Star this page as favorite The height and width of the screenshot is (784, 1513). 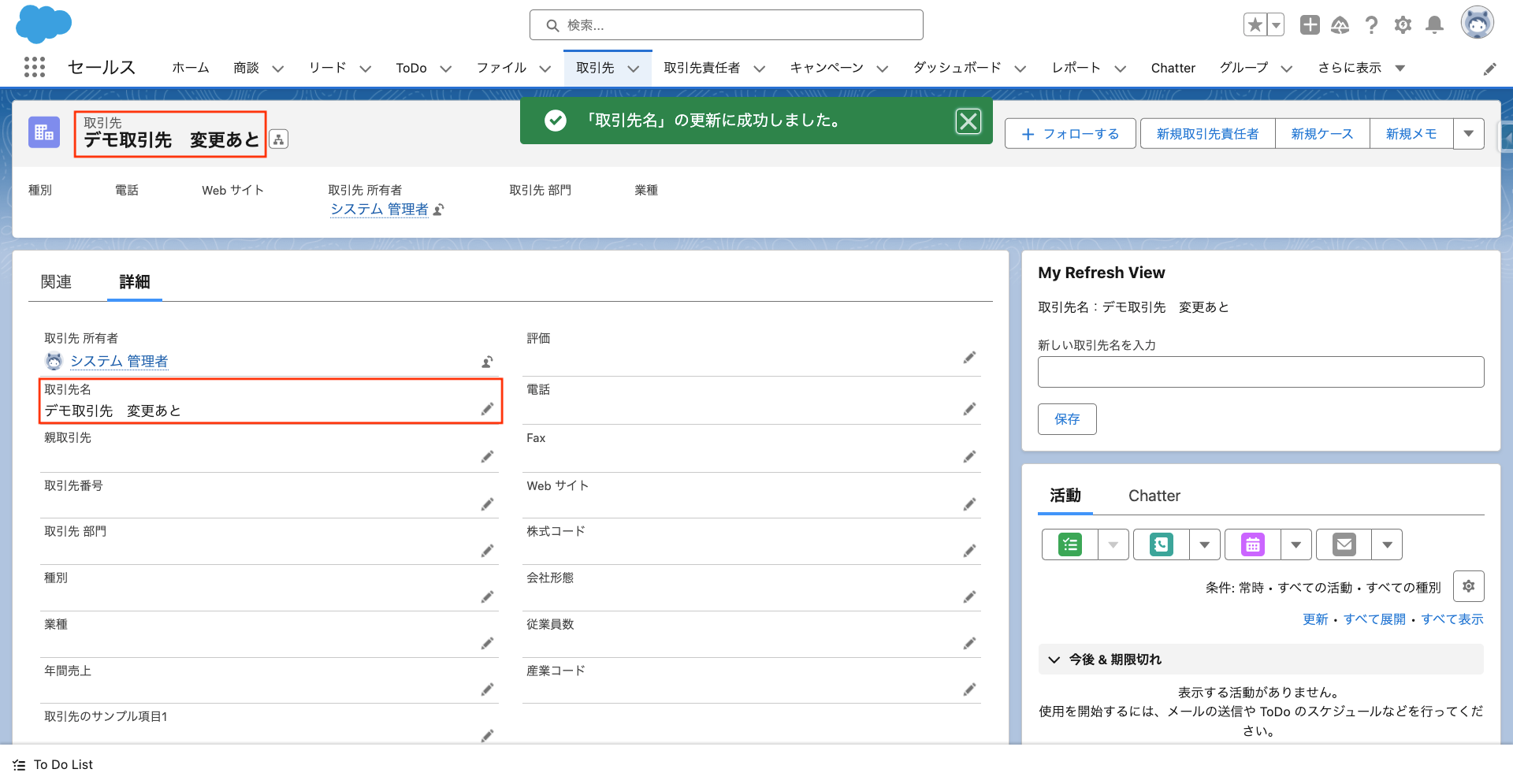pos(1255,24)
